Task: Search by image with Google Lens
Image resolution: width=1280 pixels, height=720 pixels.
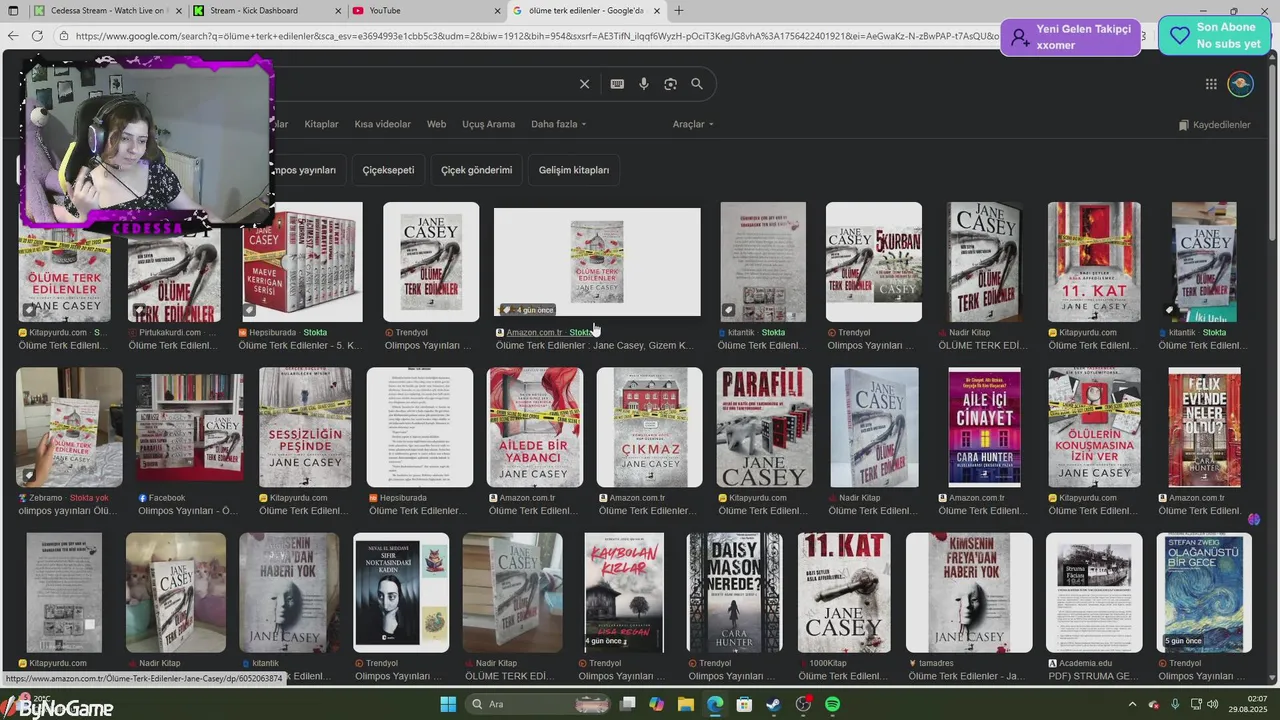Action: 670,84
